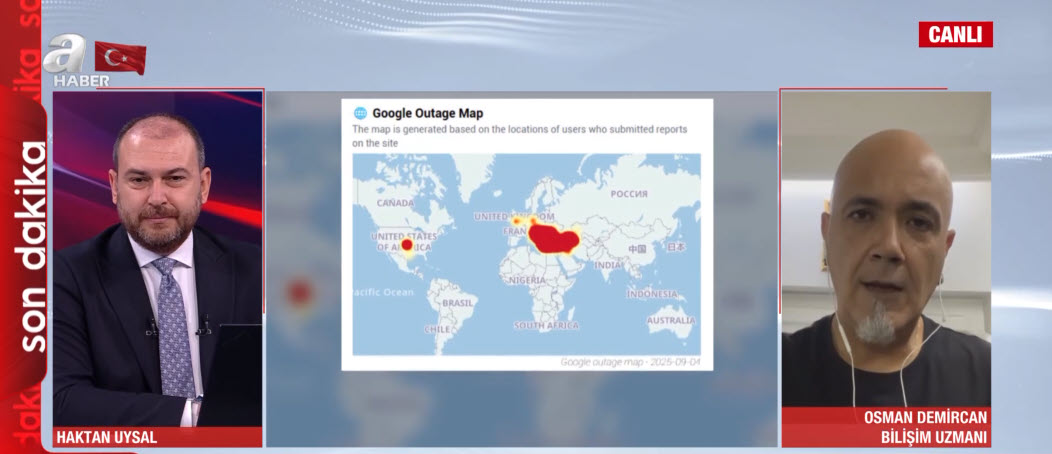The height and width of the screenshot is (454, 1052).
Task: Click the CANADA label on the map
Action: 393,202
